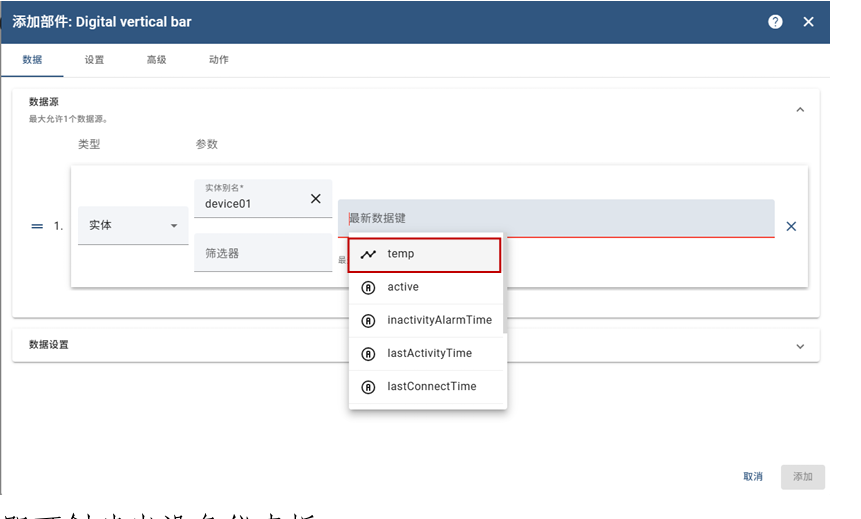The image size is (861, 519).
Task: Click the 数据源 heading text
Action: tap(43, 102)
